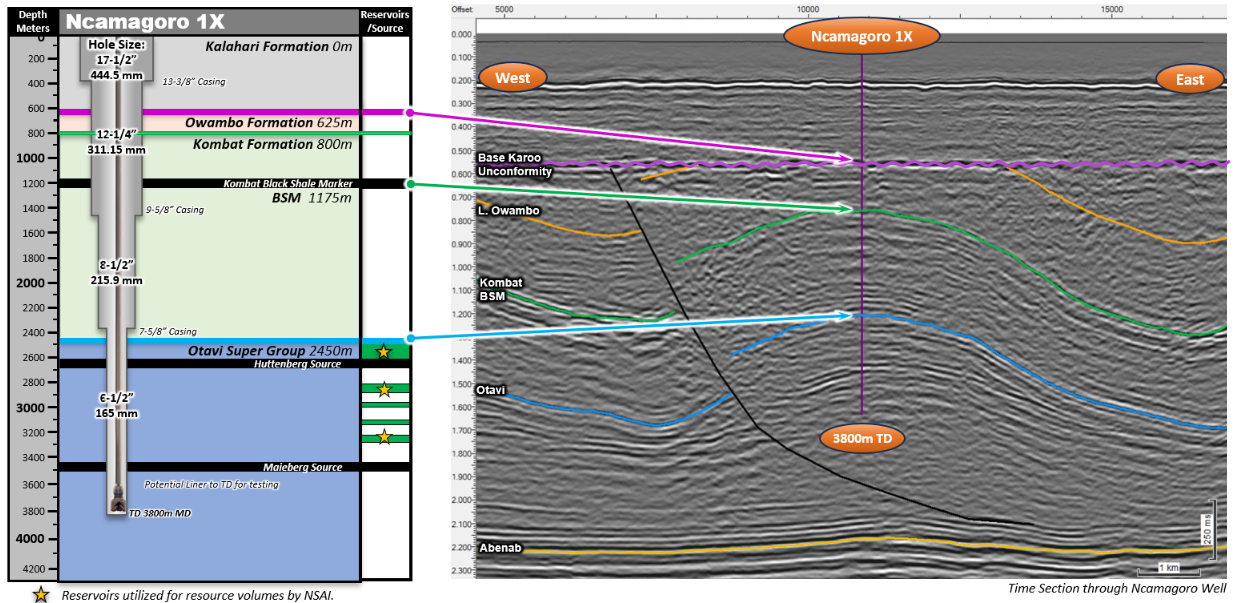The image size is (1236, 603).
Task: Click the Reservoirs /Source column header
Action: (x=385, y=21)
